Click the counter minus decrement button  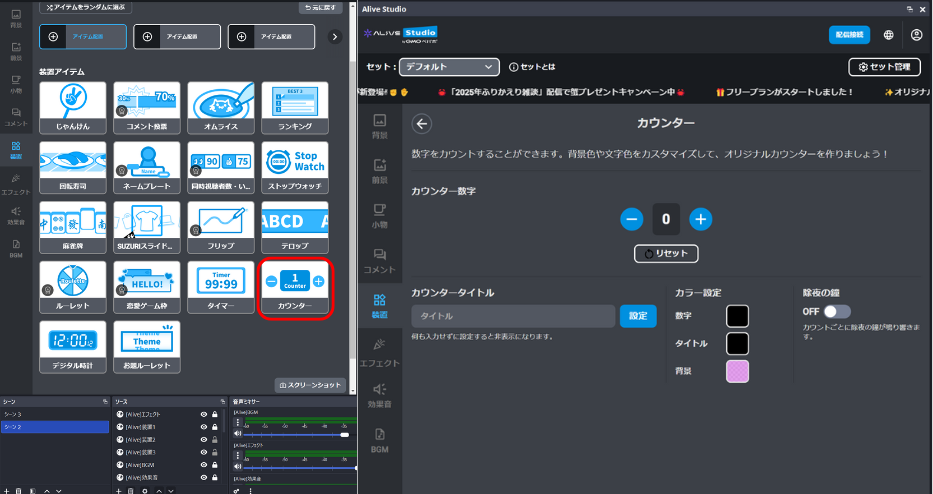click(x=631, y=218)
